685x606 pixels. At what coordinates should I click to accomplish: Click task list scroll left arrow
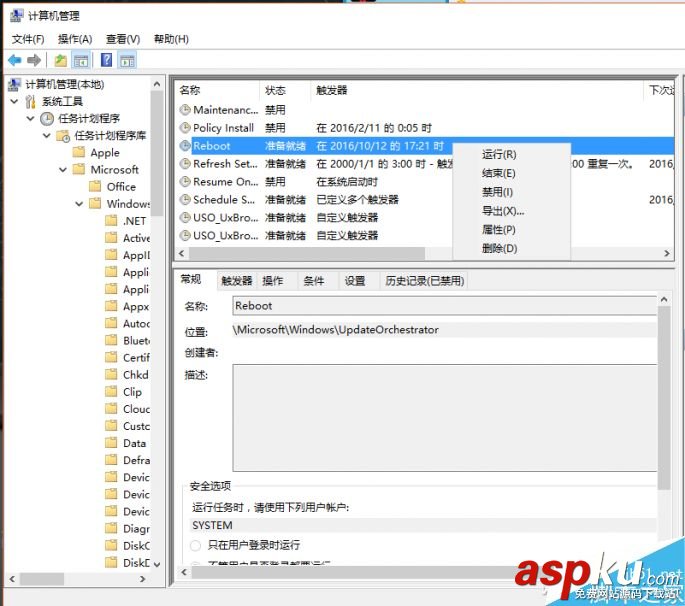point(182,253)
